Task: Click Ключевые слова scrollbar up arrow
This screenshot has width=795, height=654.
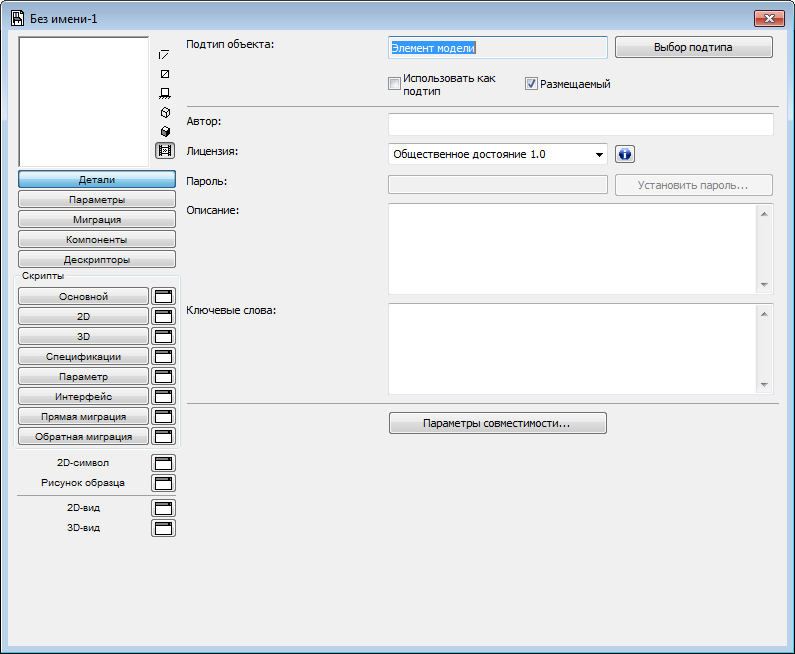Action: (x=765, y=314)
